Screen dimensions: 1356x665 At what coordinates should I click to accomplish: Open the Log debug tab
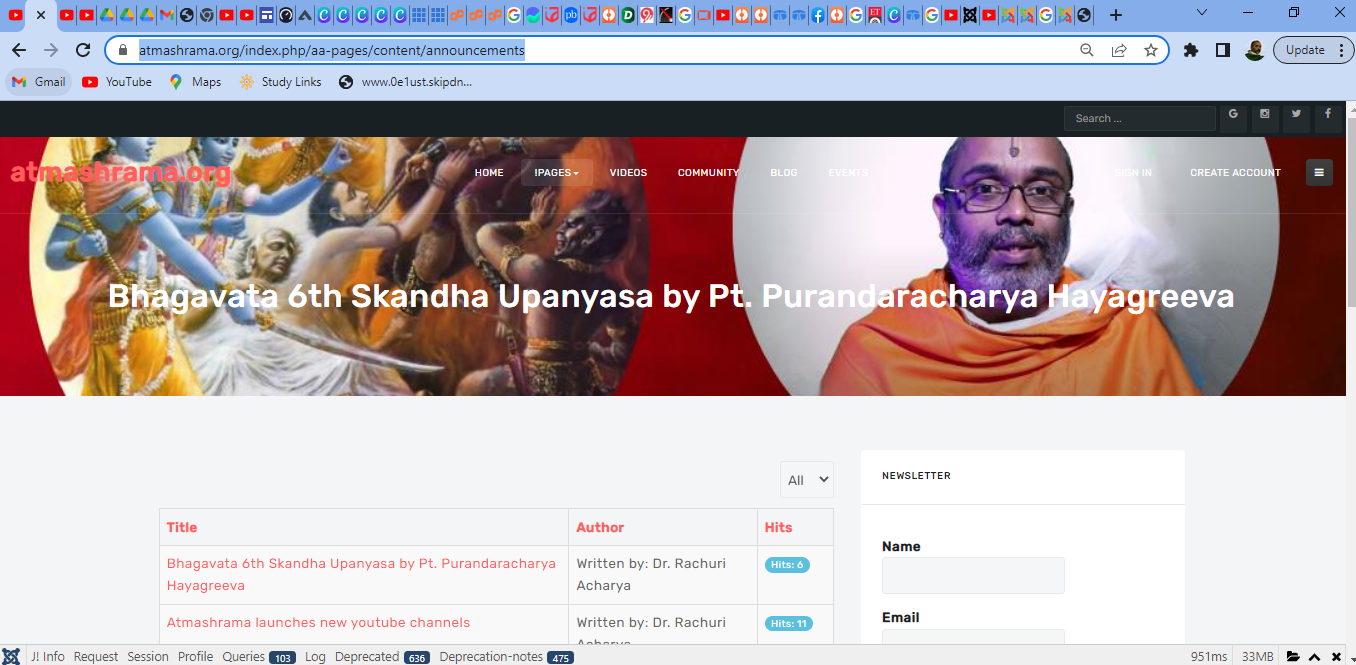click(315, 657)
